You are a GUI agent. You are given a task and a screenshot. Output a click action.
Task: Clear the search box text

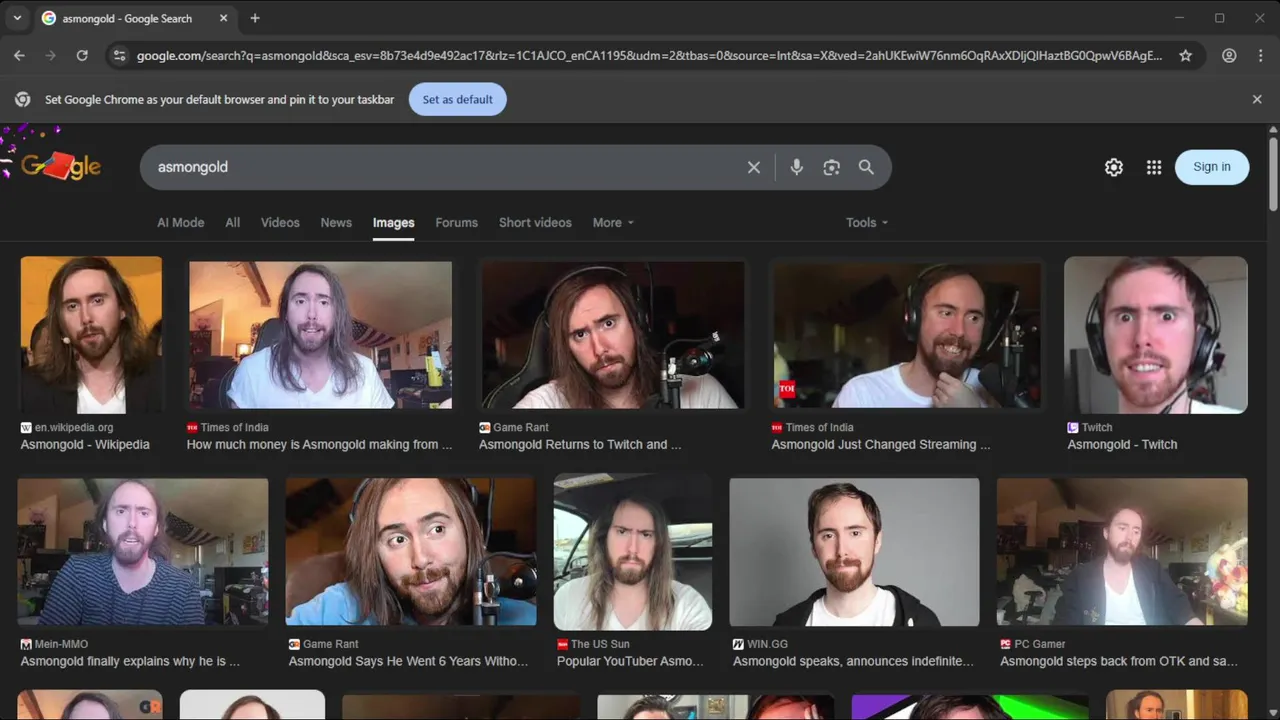754,167
